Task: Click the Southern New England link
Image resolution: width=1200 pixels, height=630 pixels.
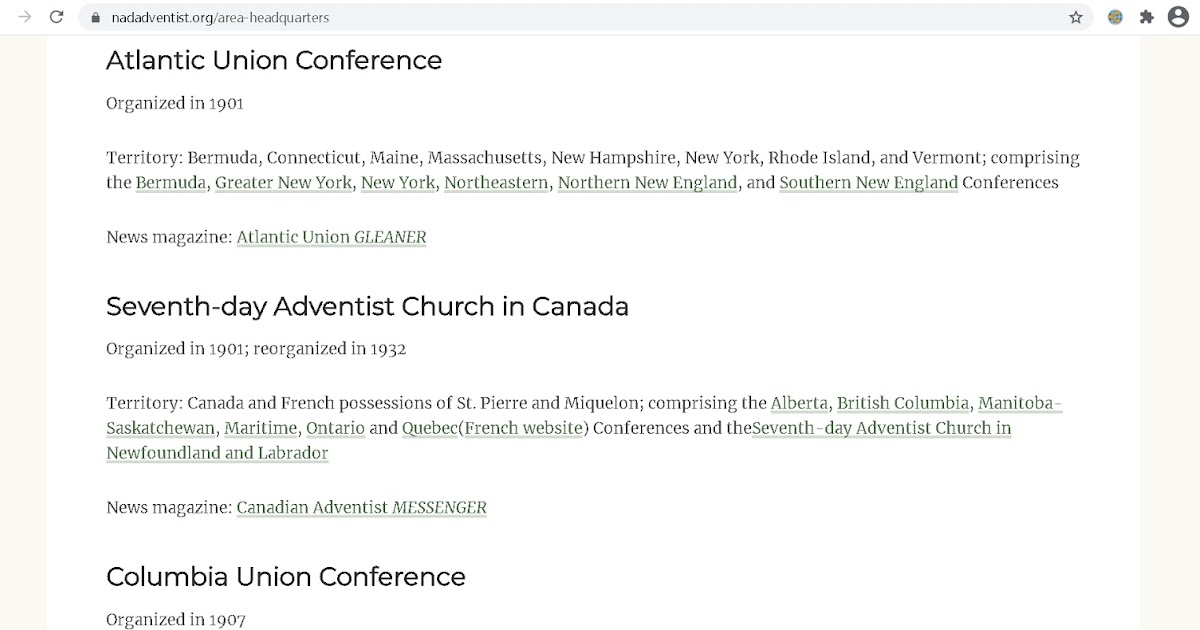Action: (x=868, y=182)
